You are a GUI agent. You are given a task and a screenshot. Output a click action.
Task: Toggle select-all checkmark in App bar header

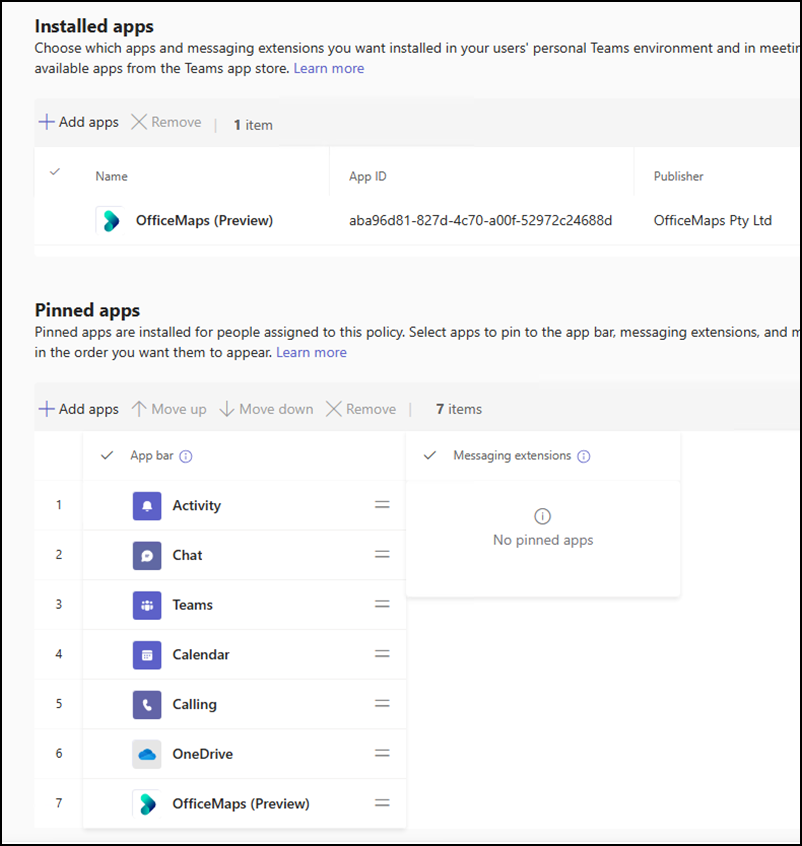coord(107,455)
